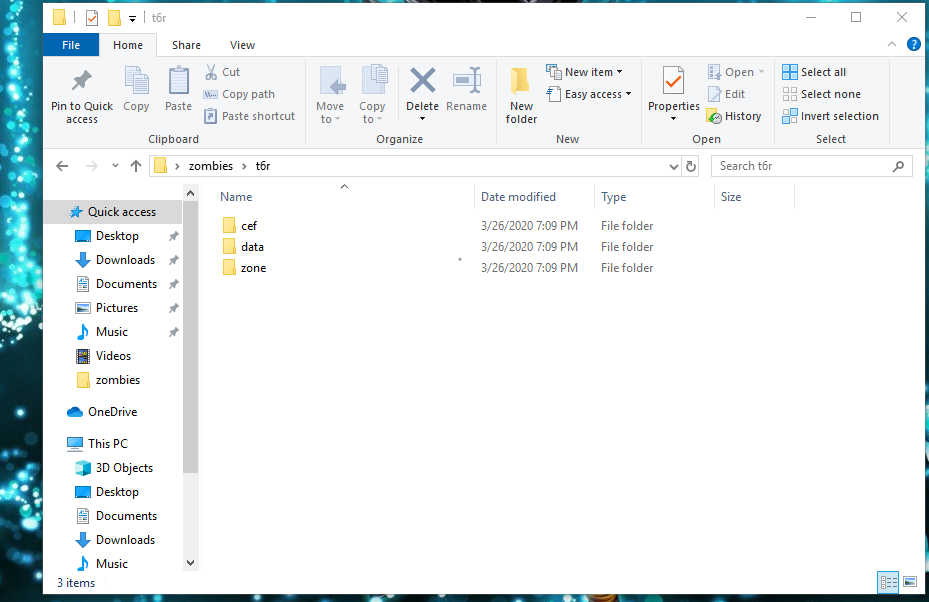This screenshot has width=929, height=602.
Task: Click the Cut icon
Action: [x=211, y=71]
